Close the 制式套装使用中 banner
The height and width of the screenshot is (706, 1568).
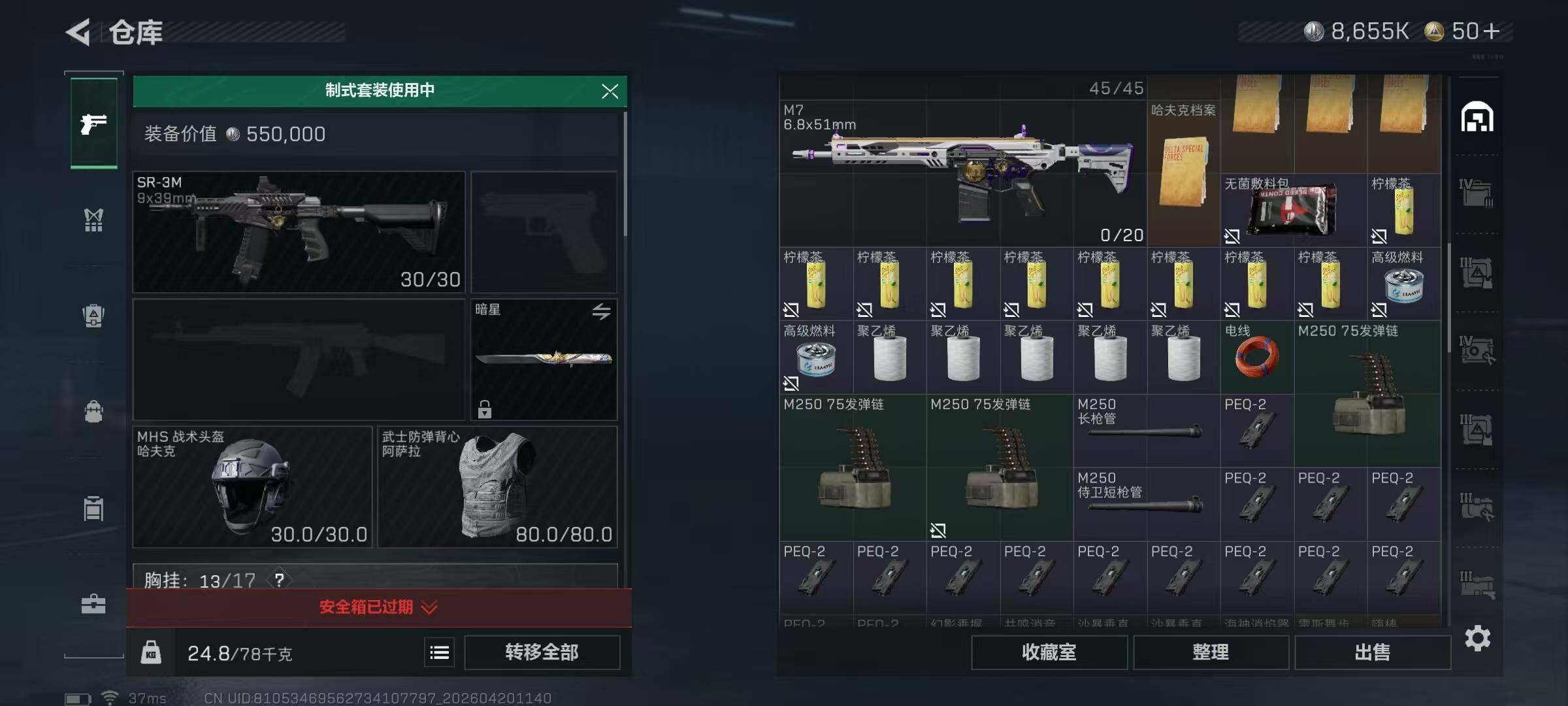(x=610, y=91)
